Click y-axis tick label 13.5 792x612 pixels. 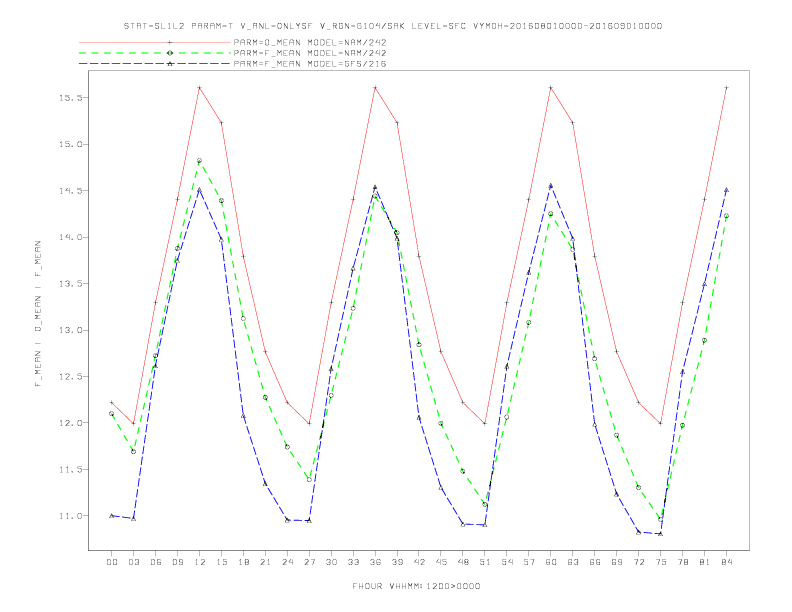(70, 284)
